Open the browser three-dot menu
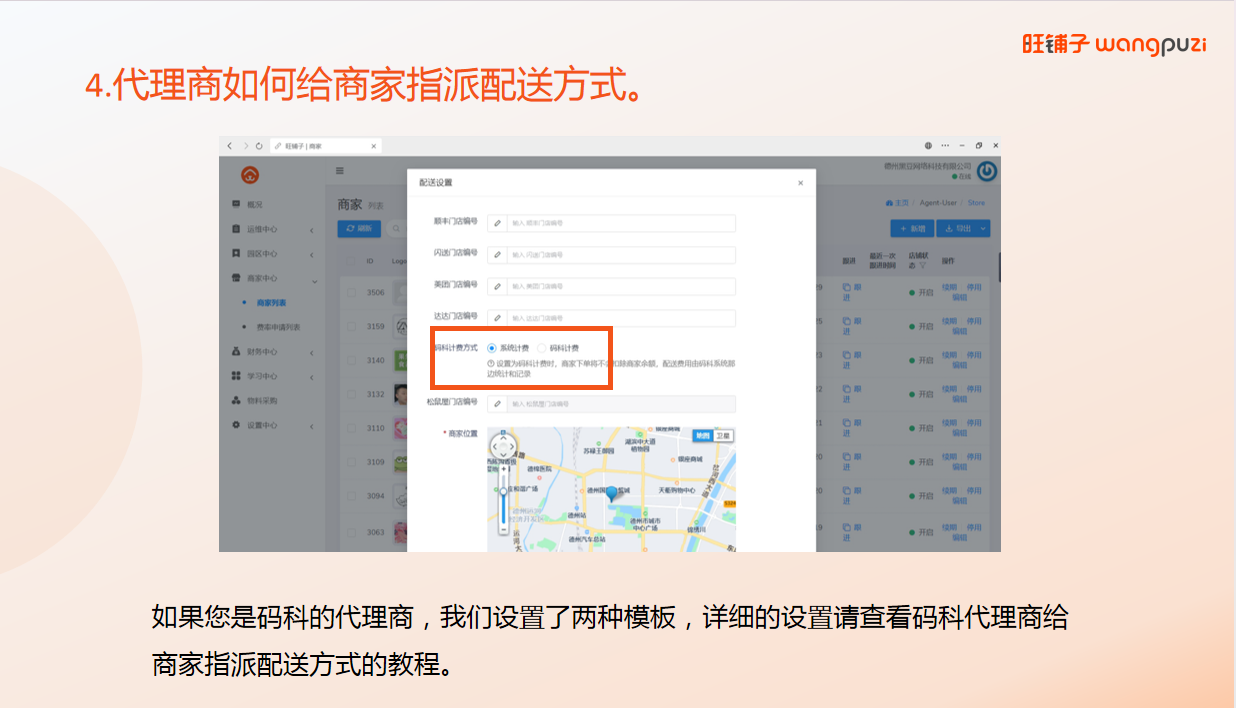Image resolution: width=1236 pixels, height=708 pixels. coord(945,146)
